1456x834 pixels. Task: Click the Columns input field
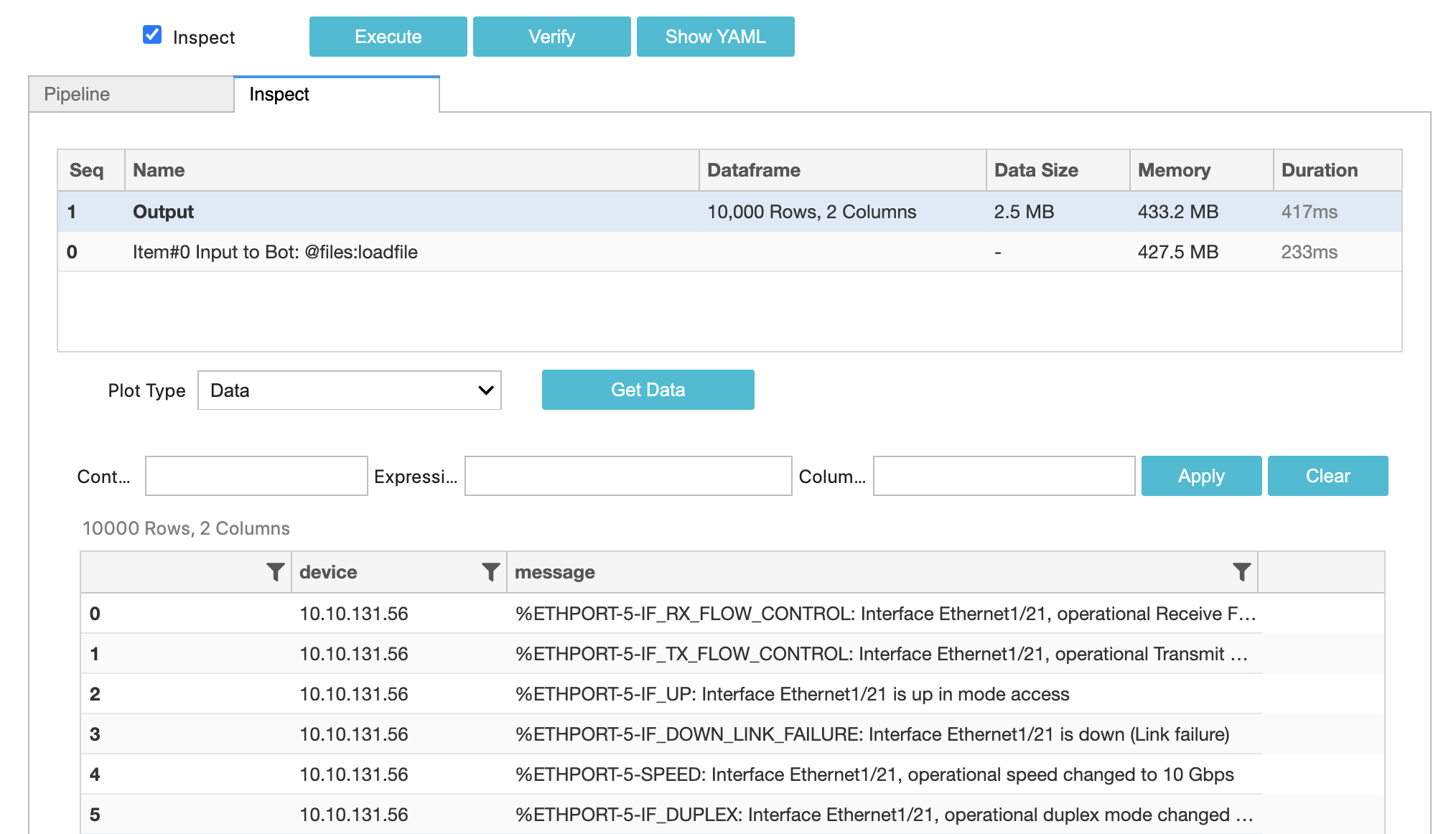pyautogui.click(x=1003, y=476)
